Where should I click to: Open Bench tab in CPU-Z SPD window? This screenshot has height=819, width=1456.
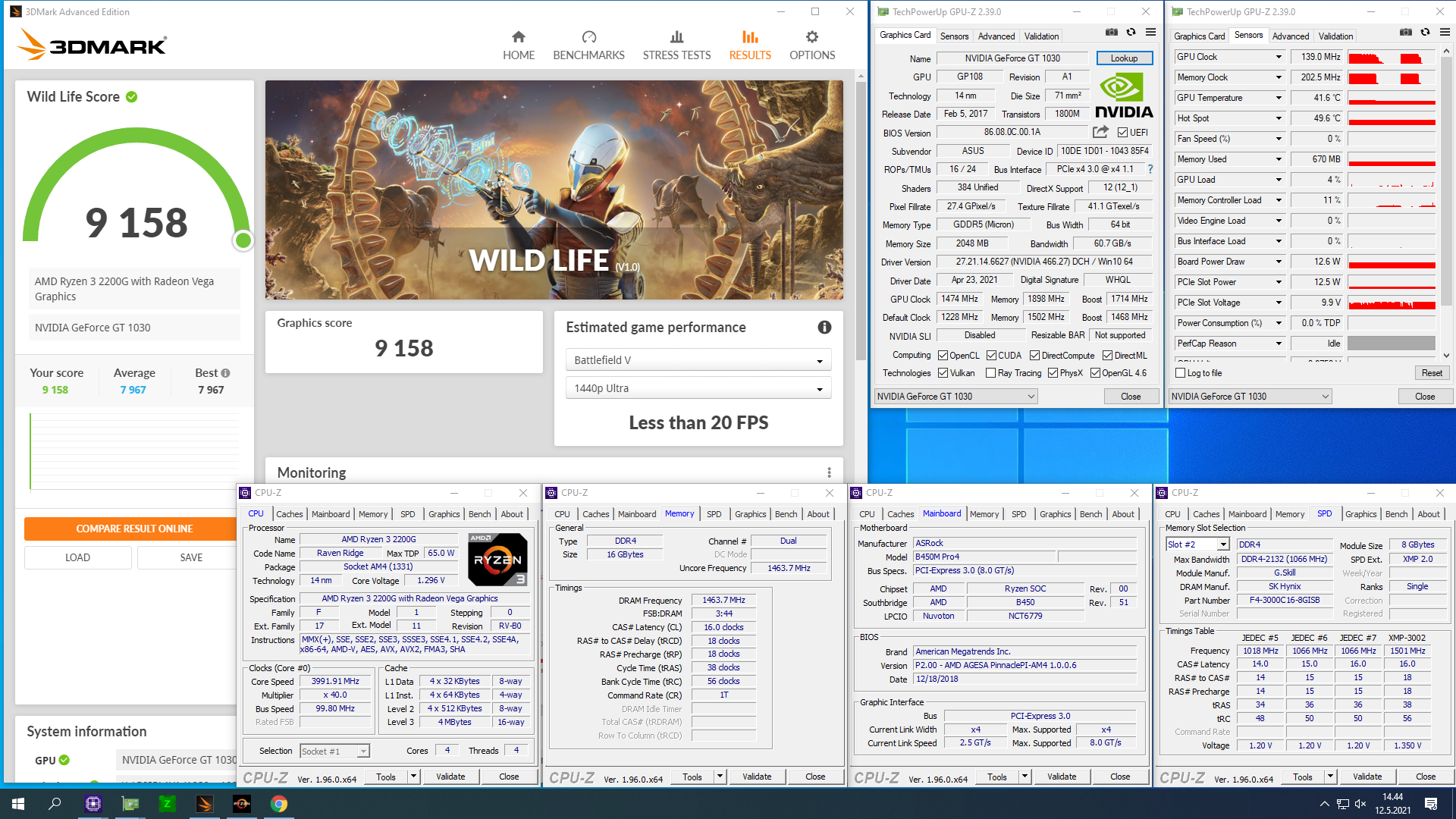pyautogui.click(x=1396, y=514)
